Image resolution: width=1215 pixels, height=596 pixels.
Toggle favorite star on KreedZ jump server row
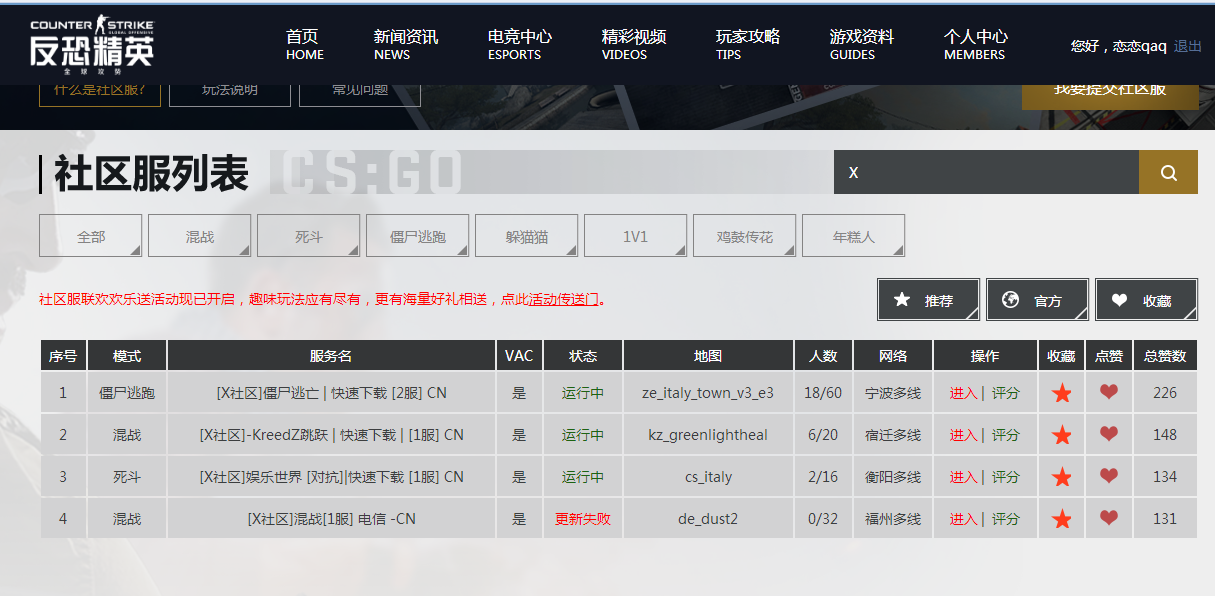tap(1061, 435)
